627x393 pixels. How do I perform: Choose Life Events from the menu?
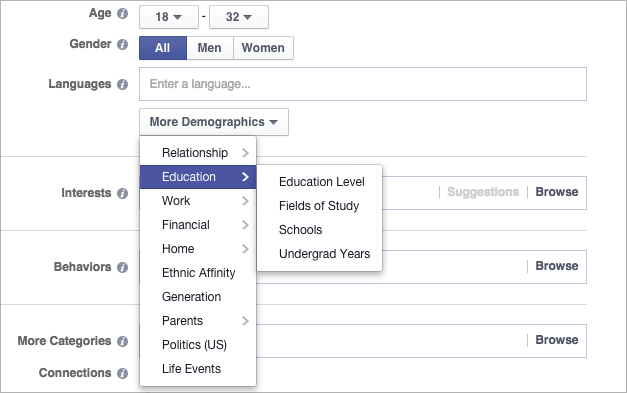198,369
